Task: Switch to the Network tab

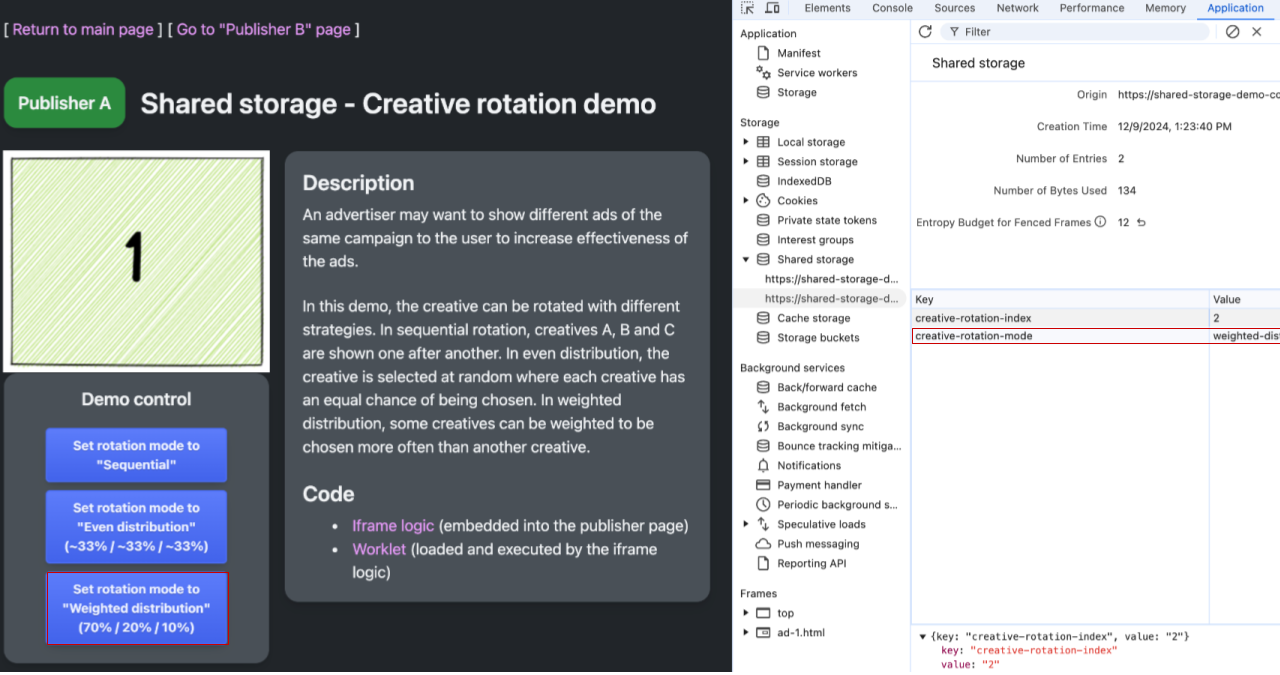Action: pos(1017,8)
